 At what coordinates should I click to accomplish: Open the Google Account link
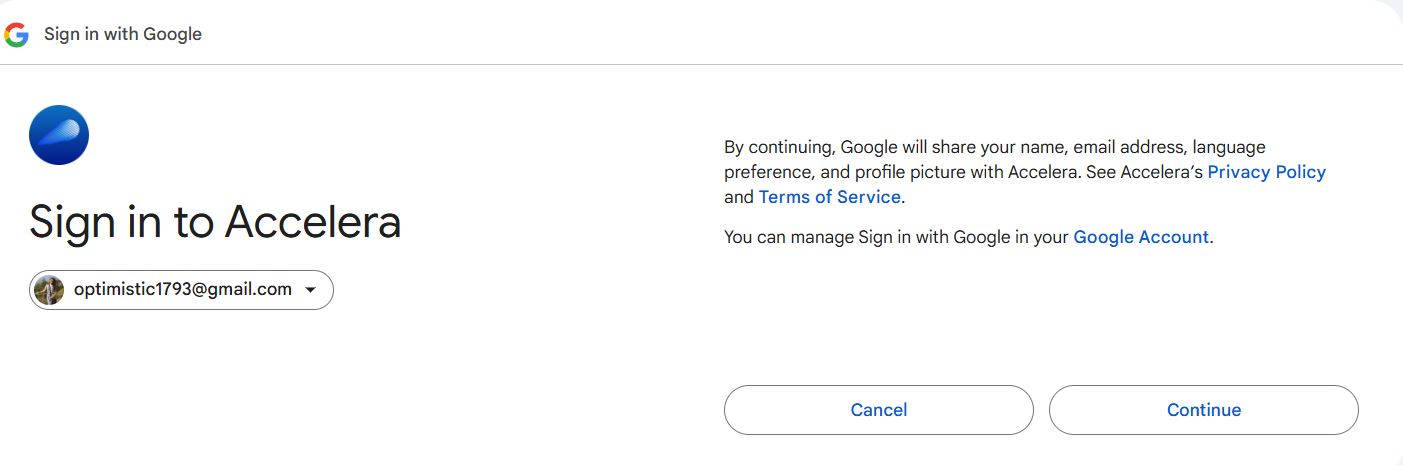pyautogui.click(x=1141, y=237)
